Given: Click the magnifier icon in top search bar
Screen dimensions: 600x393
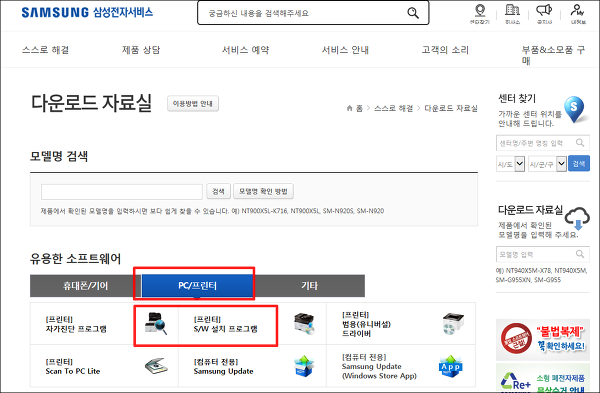Looking at the screenshot, I should (412, 13).
